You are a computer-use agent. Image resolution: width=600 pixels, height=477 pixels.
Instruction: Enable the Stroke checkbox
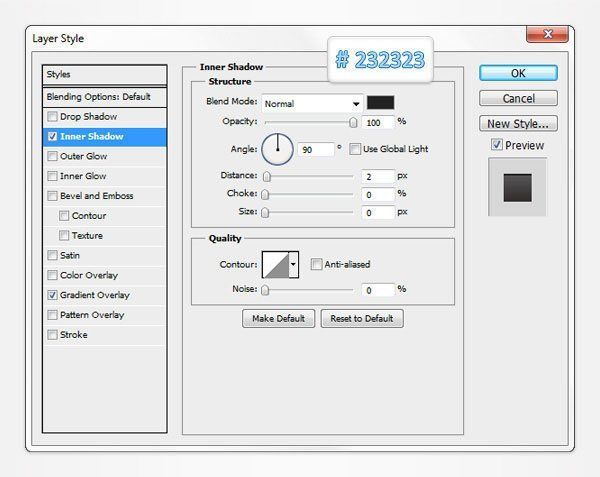pos(52,335)
